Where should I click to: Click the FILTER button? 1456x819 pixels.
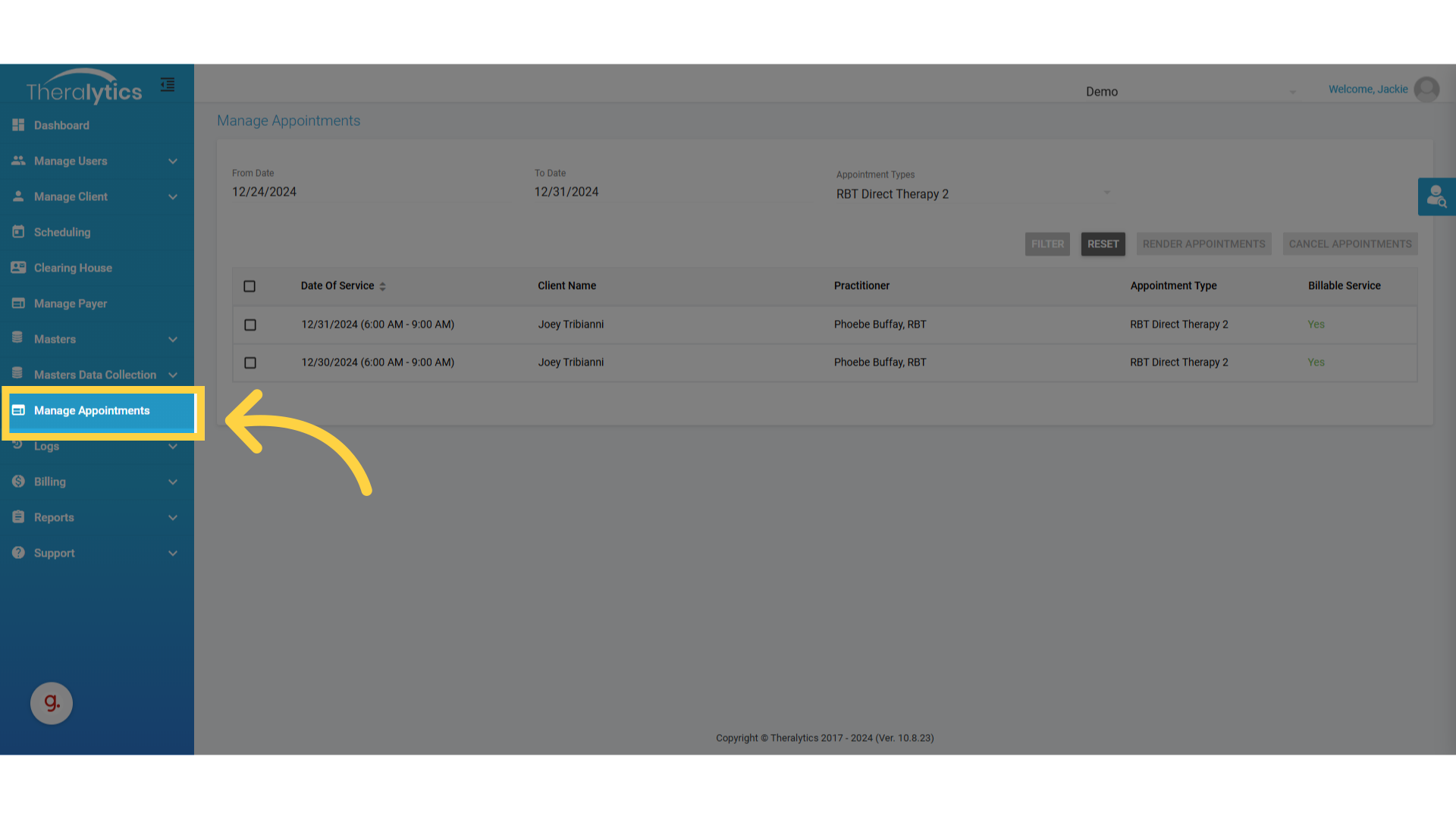click(x=1047, y=244)
